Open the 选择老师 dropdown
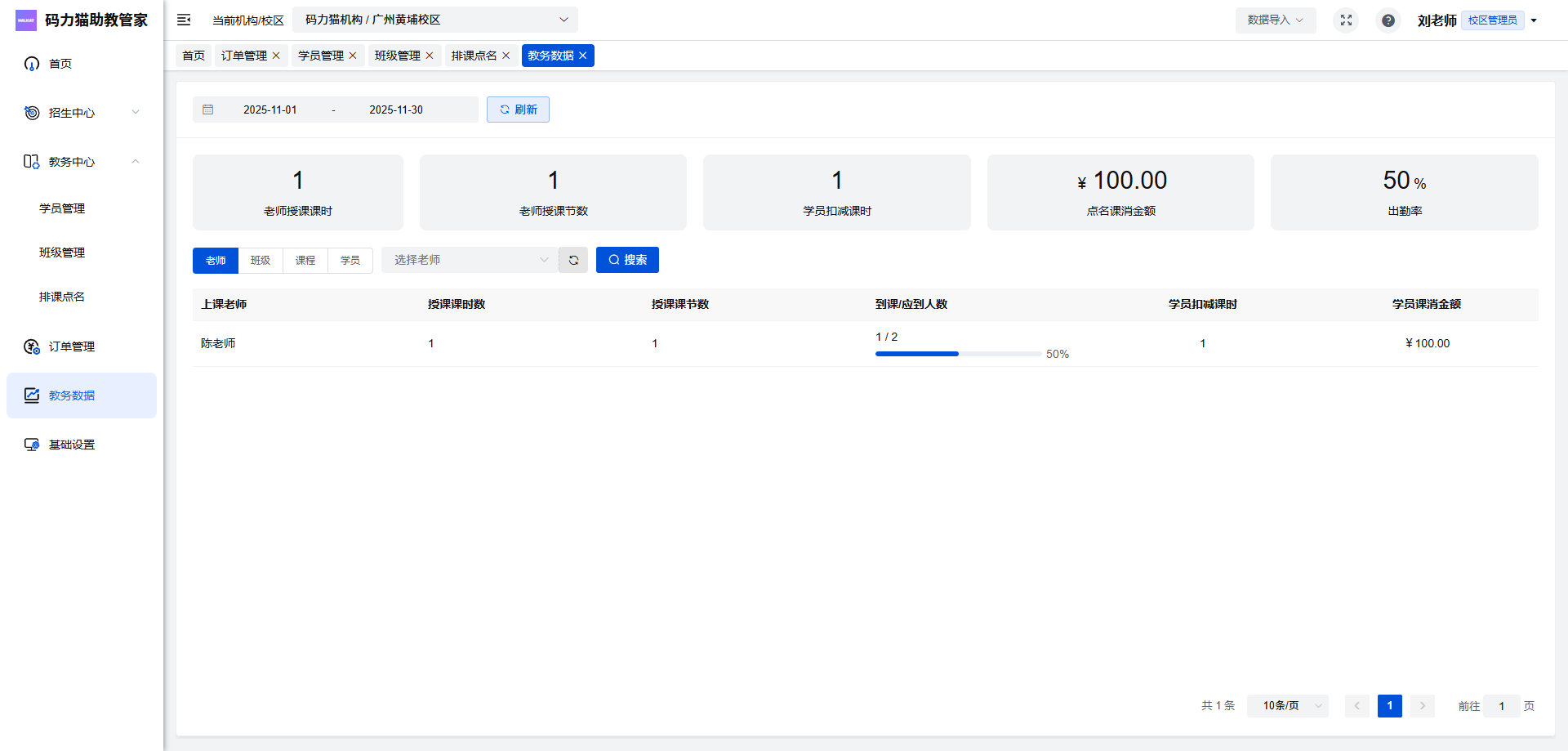The image size is (1568, 751). click(x=470, y=260)
